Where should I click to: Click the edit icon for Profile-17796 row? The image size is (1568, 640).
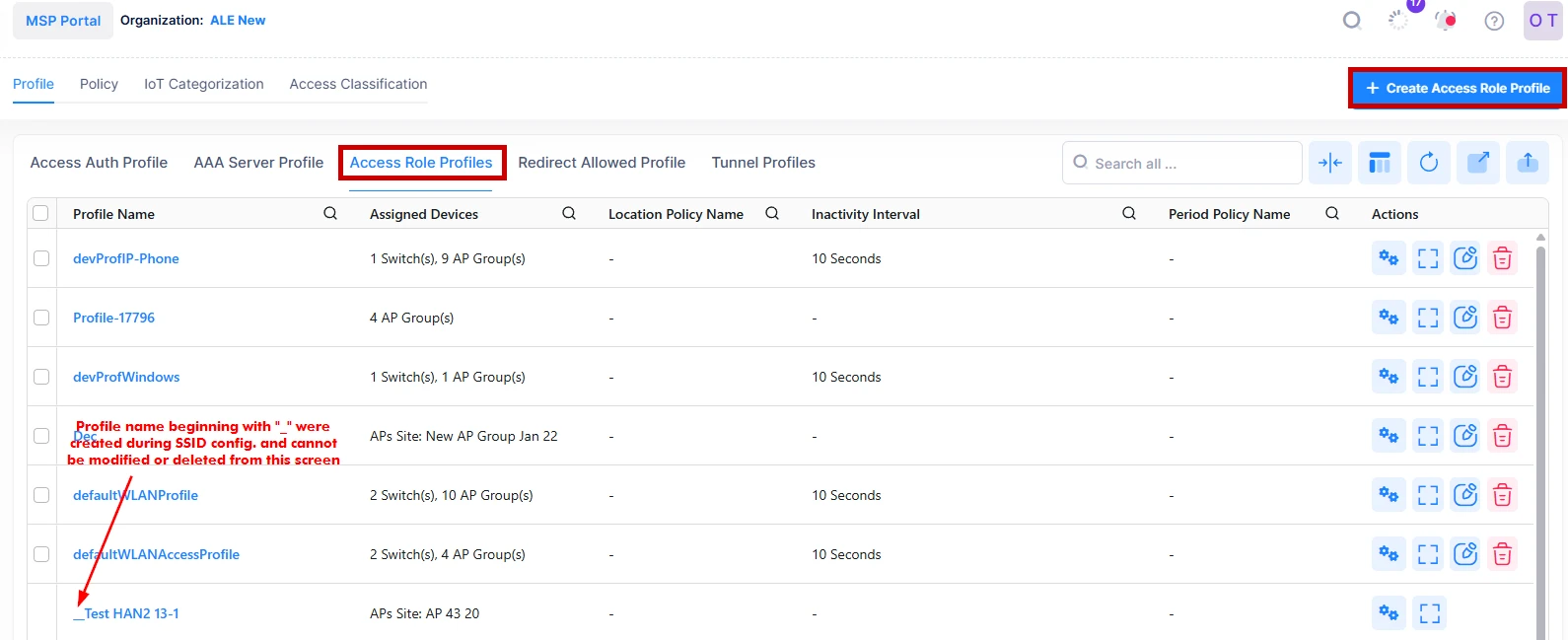1465,318
